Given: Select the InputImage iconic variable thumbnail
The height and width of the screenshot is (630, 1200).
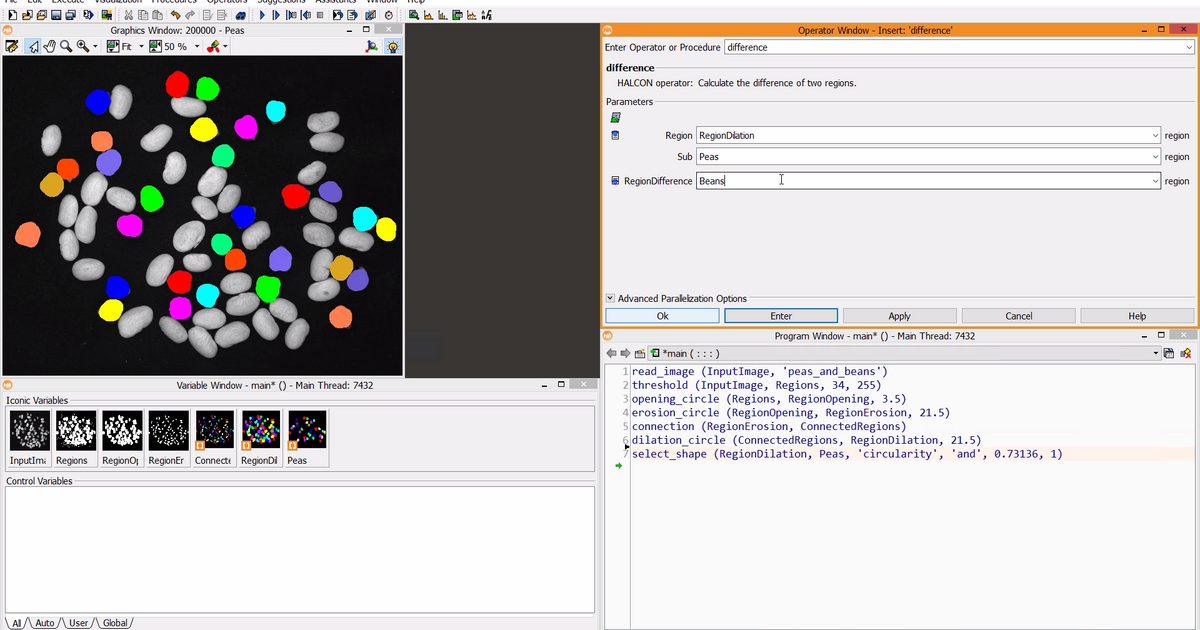Looking at the screenshot, I should [28, 430].
